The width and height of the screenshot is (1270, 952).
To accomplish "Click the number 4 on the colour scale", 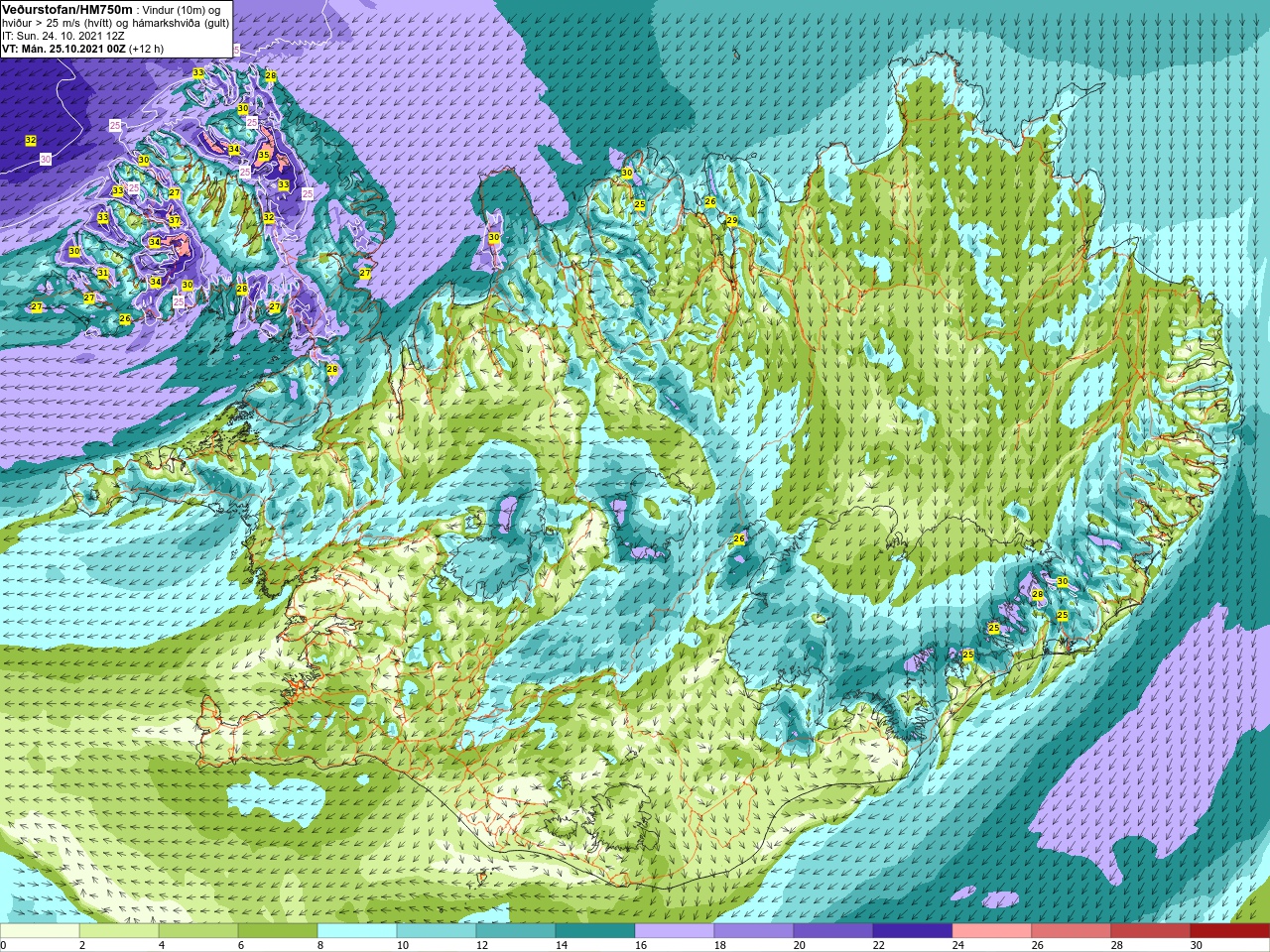I will click(161, 945).
